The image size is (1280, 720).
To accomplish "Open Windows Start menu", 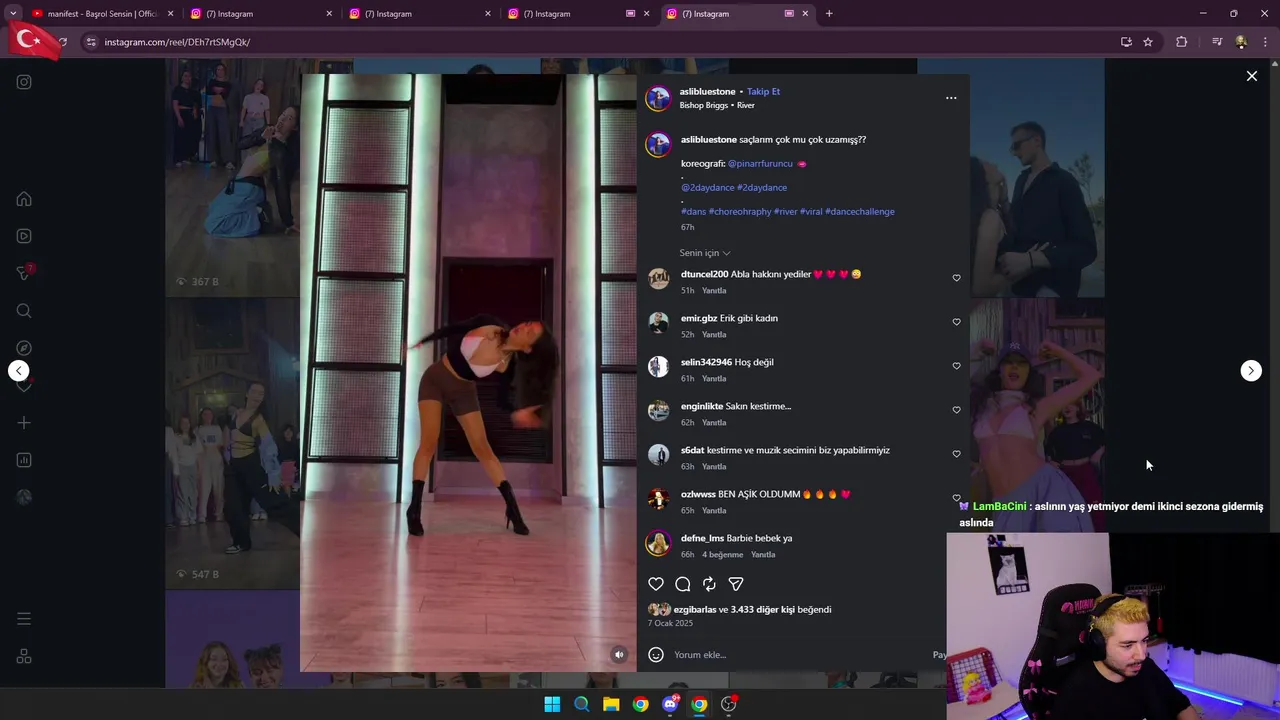I will click(x=552, y=705).
